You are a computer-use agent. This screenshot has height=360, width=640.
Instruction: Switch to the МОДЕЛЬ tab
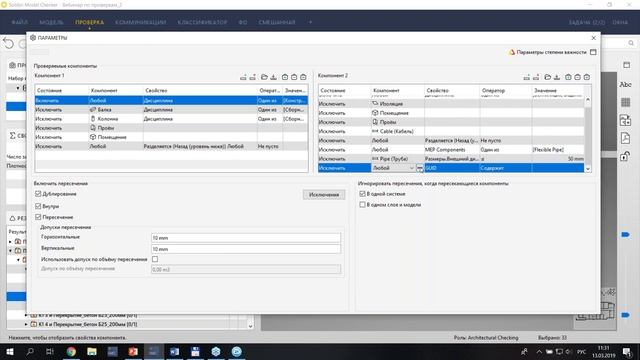pyautogui.click(x=51, y=22)
